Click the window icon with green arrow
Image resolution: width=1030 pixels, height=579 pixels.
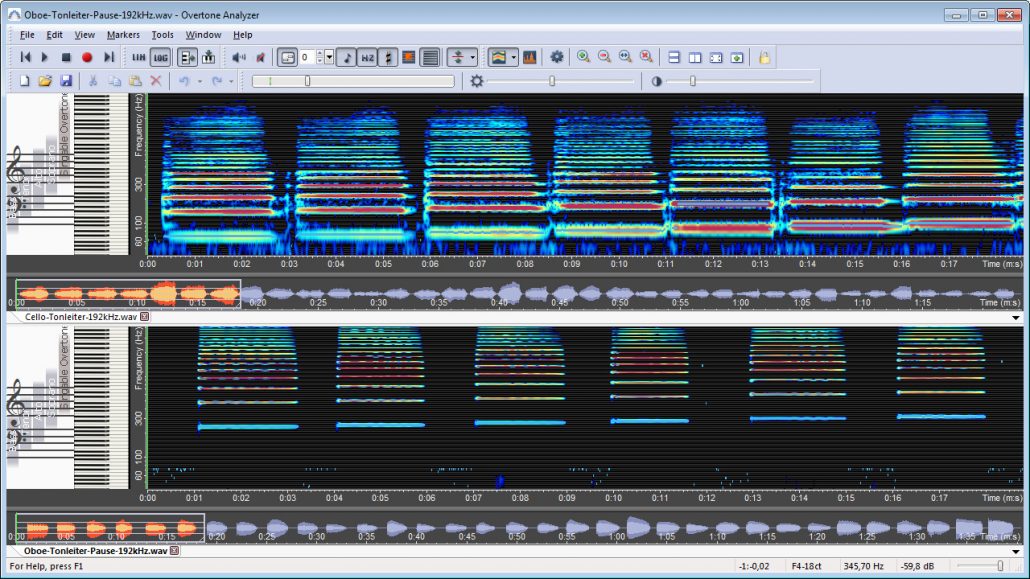tap(737, 58)
